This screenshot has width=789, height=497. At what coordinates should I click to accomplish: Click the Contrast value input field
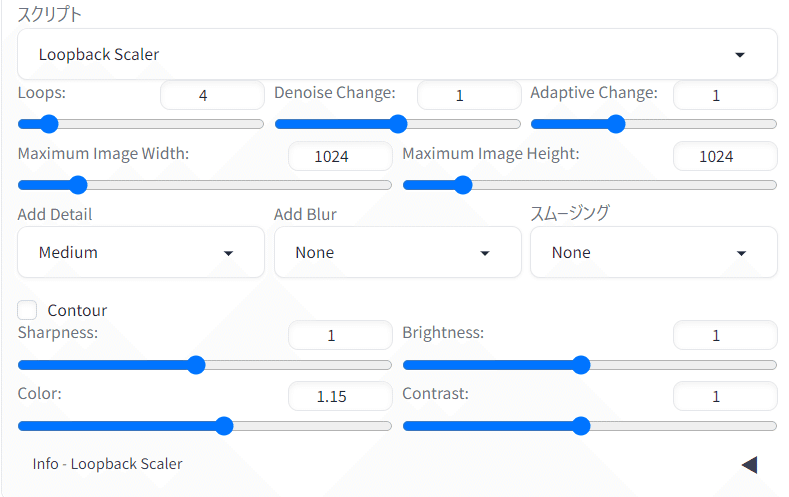[x=724, y=396]
